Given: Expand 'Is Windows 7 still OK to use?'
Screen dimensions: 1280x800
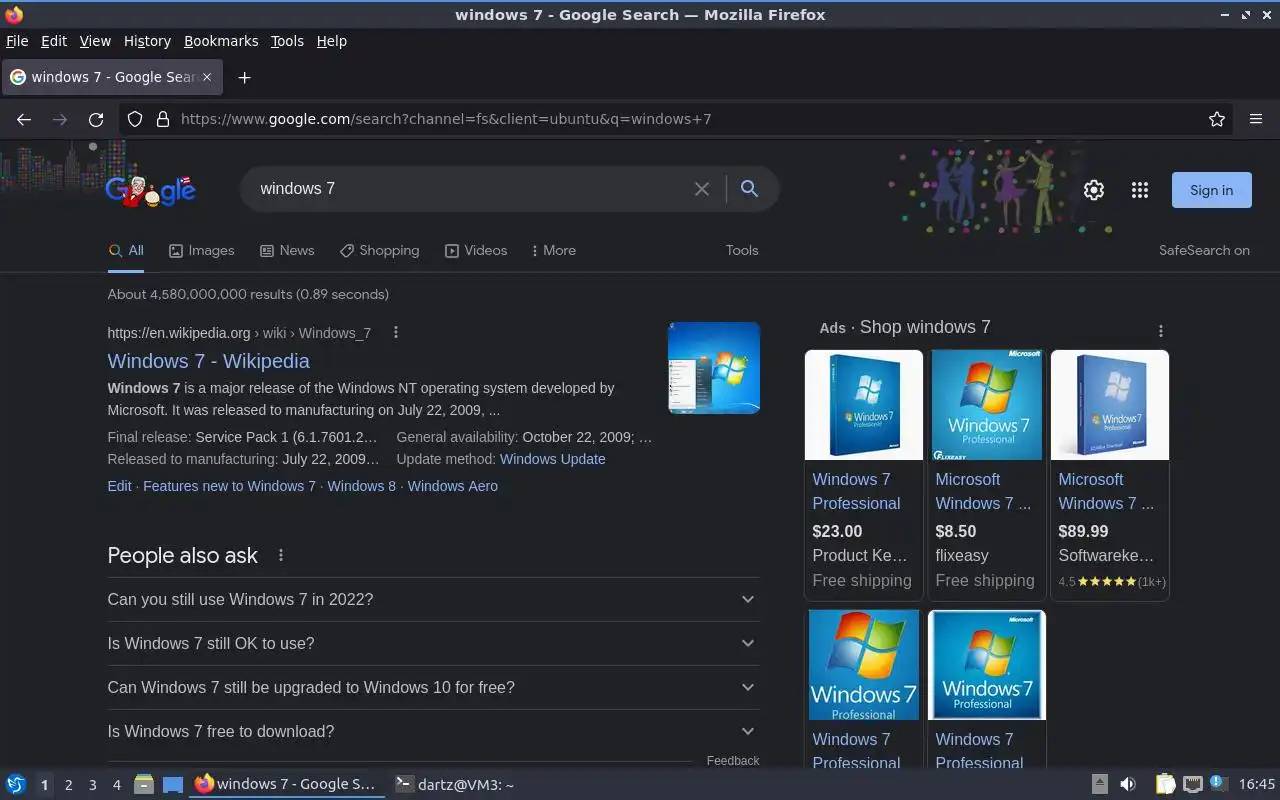Looking at the screenshot, I should tap(433, 643).
